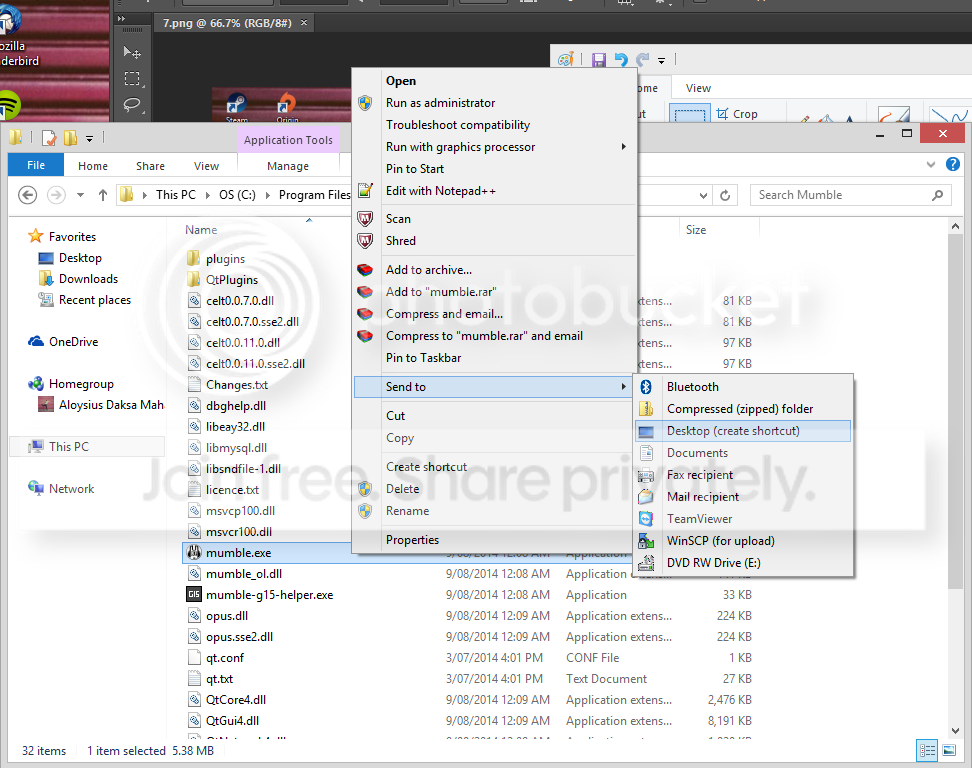
Task: Click Crop in Paint ribbon
Action: (737, 114)
